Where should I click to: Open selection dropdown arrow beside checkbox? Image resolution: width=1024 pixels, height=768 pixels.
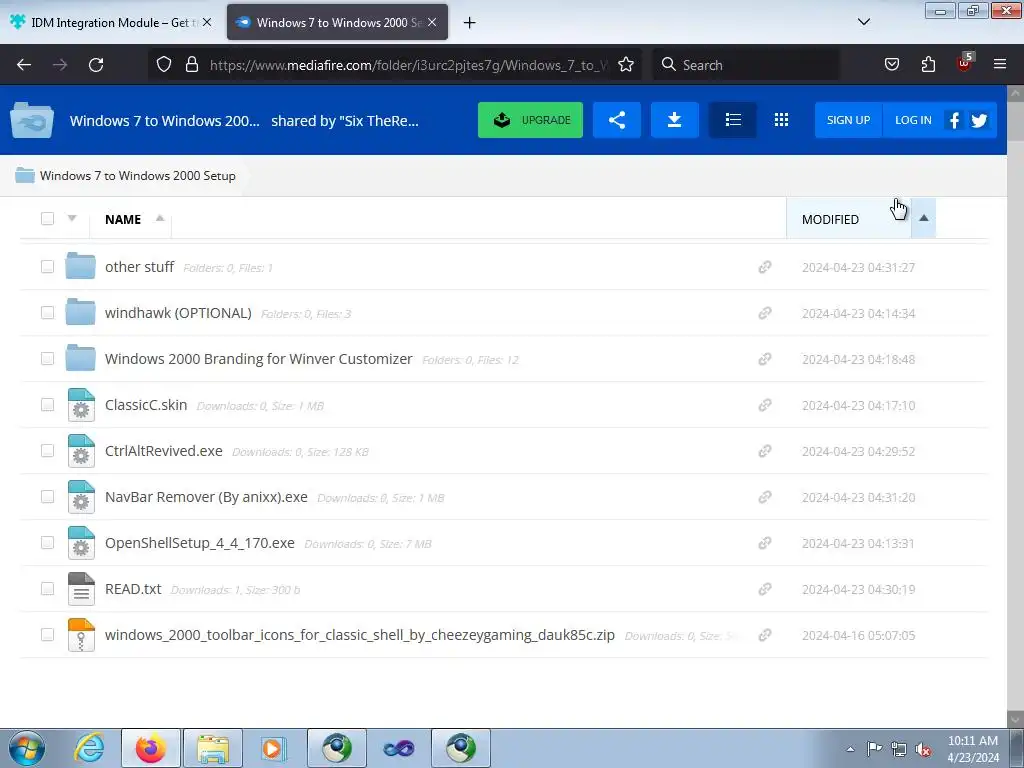[72, 218]
